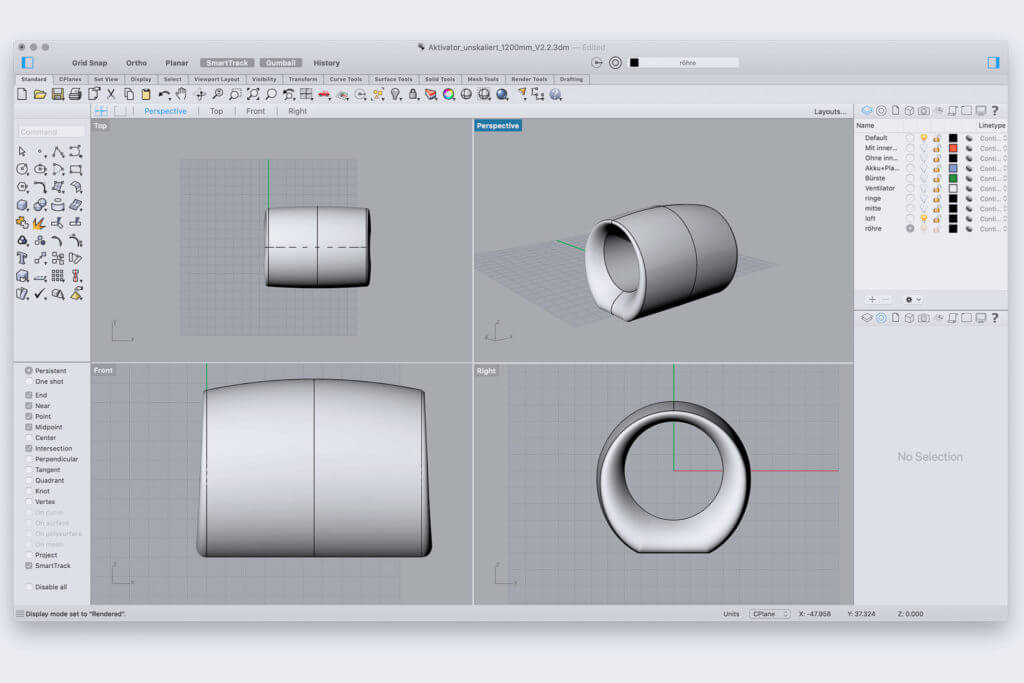Viewport: 1024px width, 683px height.
Task: Open linetype dropdown for loft layer
Action: click(993, 219)
